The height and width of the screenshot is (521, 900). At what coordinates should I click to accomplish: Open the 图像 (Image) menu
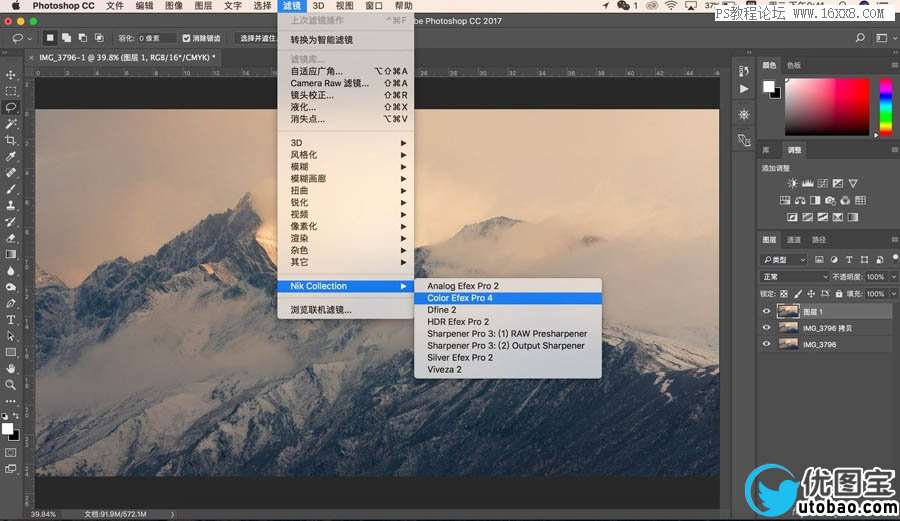point(173,6)
